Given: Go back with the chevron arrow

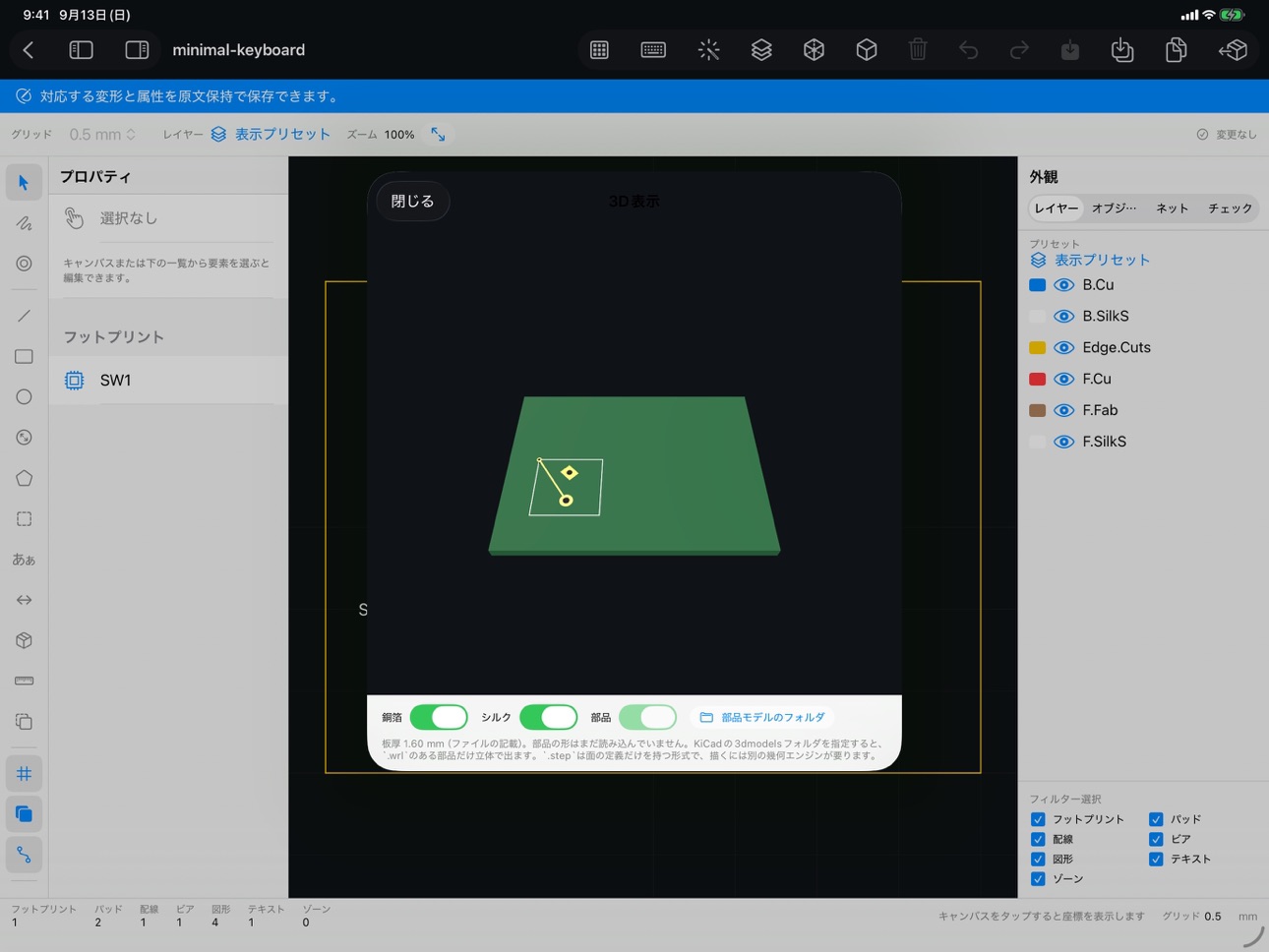Looking at the screenshot, I should (29, 50).
